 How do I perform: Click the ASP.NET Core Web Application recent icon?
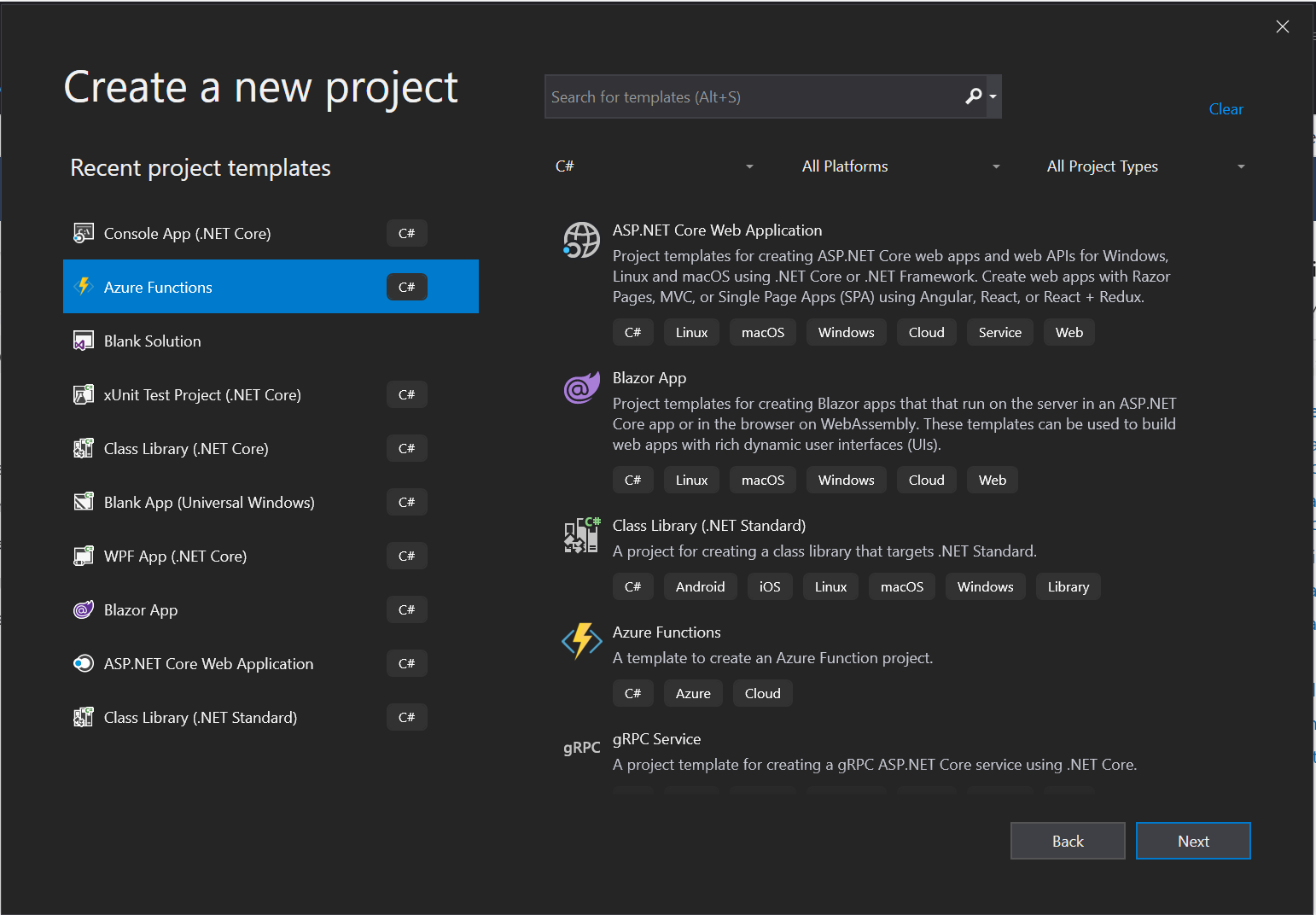tap(84, 663)
